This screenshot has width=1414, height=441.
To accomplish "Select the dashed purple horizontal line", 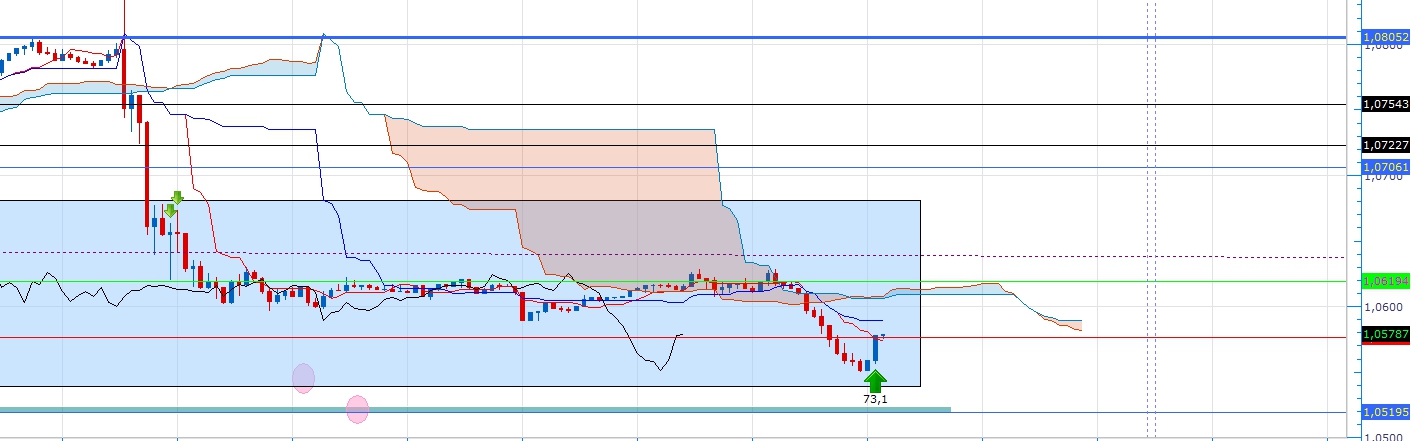I will click(x=680, y=253).
